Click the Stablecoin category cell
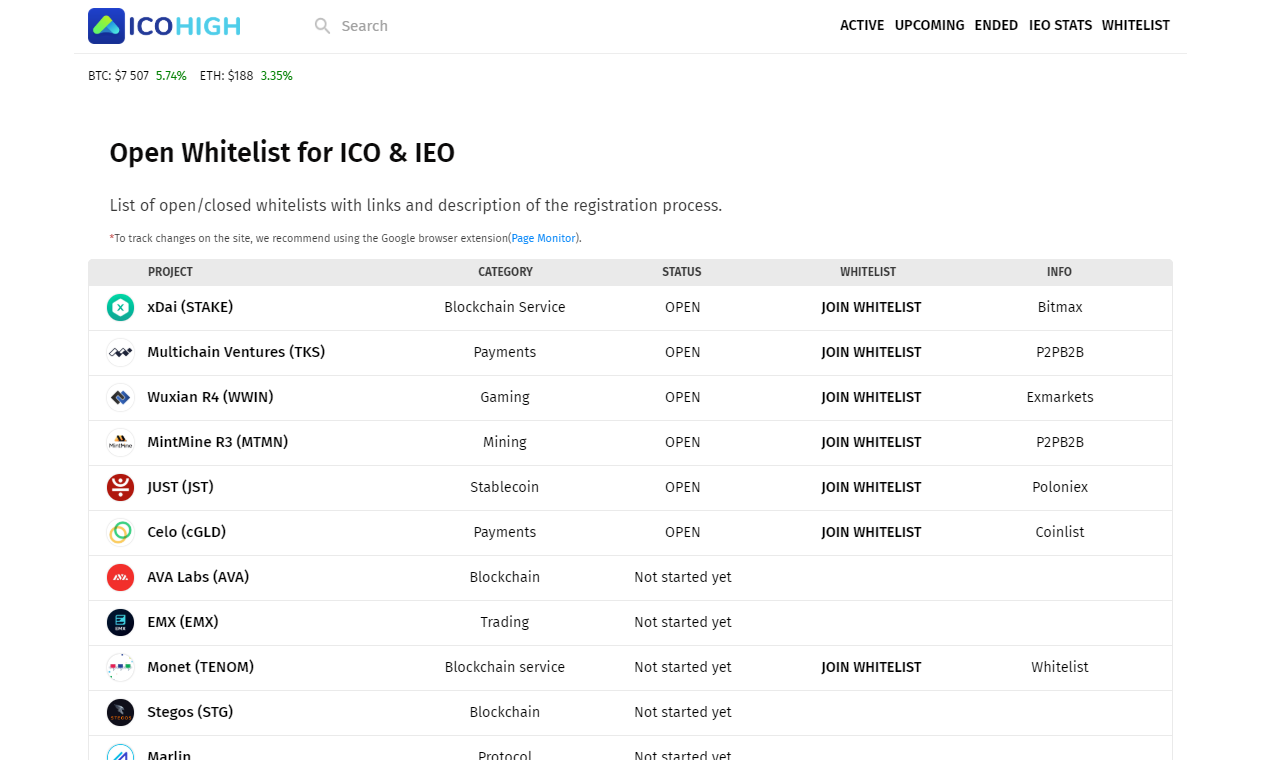The image size is (1270, 760). tap(505, 488)
